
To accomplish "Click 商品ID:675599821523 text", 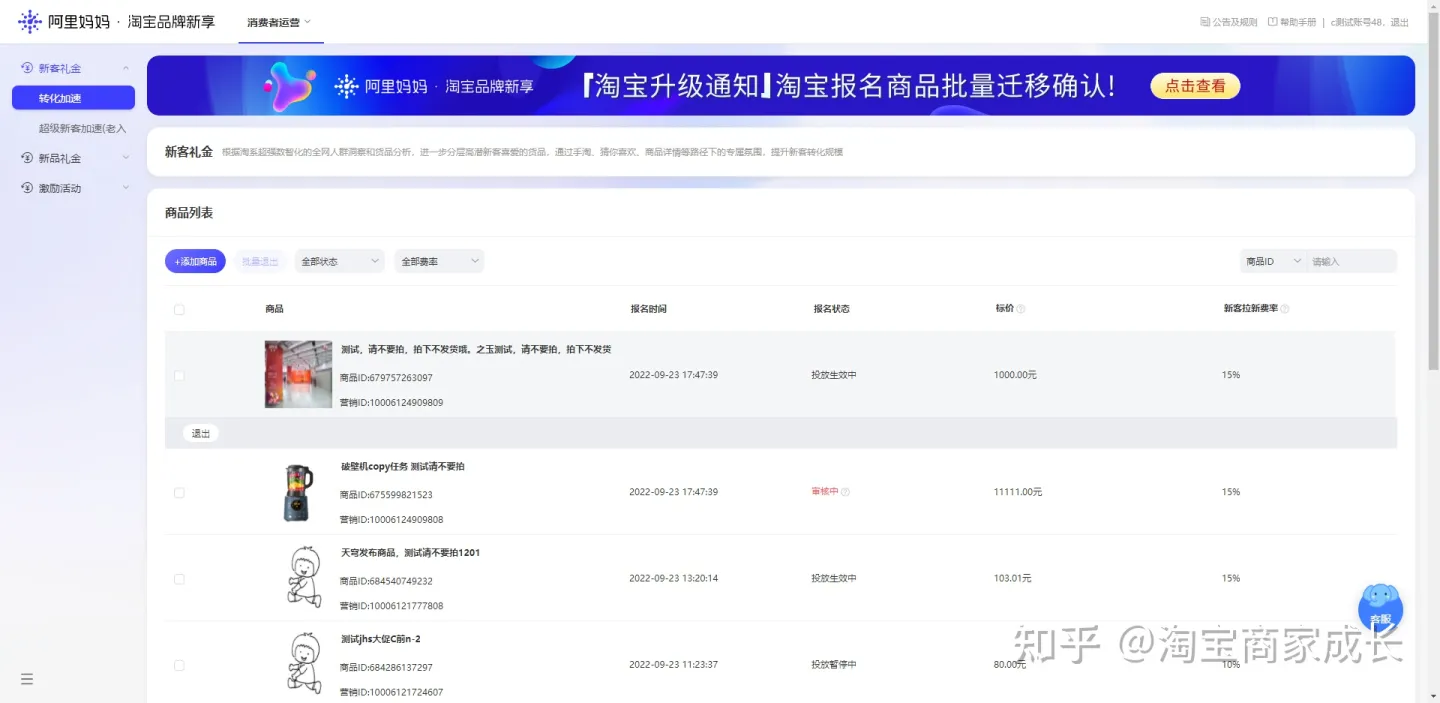I will 386,495.
